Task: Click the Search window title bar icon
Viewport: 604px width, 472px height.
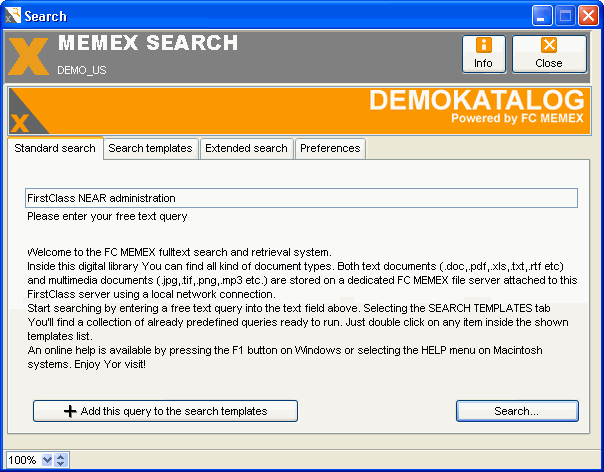Action: tap(13, 15)
